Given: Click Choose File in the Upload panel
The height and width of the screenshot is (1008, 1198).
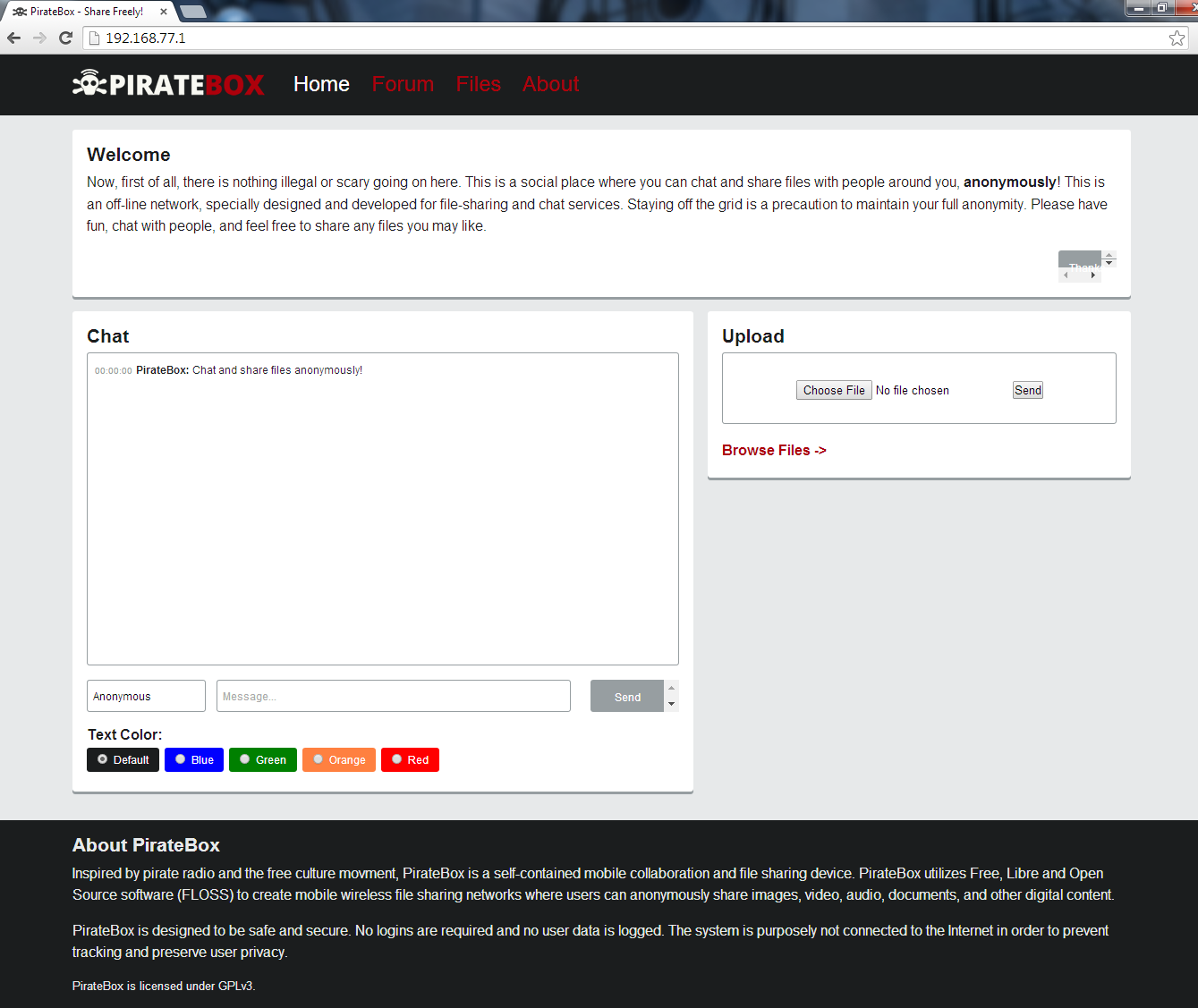Looking at the screenshot, I should (833, 389).
